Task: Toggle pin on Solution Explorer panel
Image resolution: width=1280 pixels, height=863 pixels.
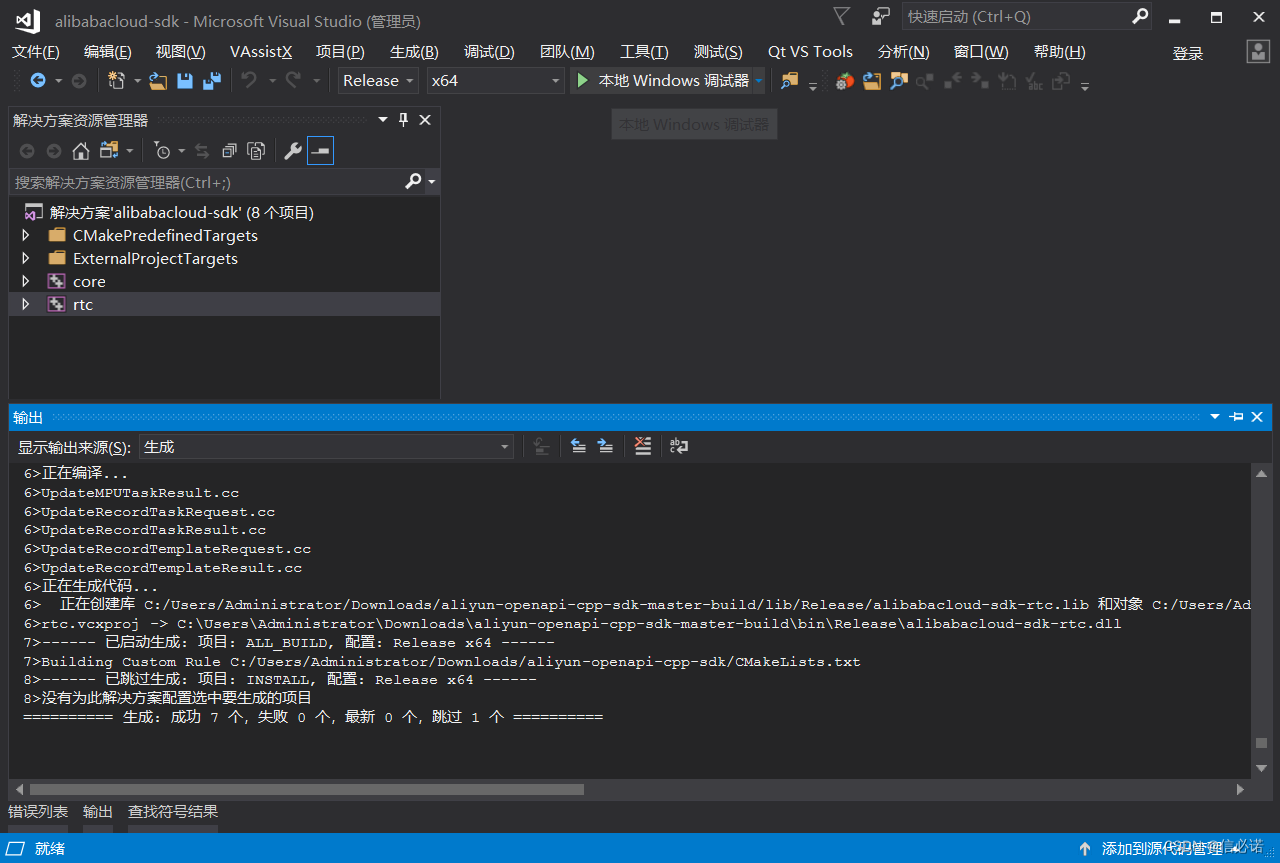Action: point(404,120)
